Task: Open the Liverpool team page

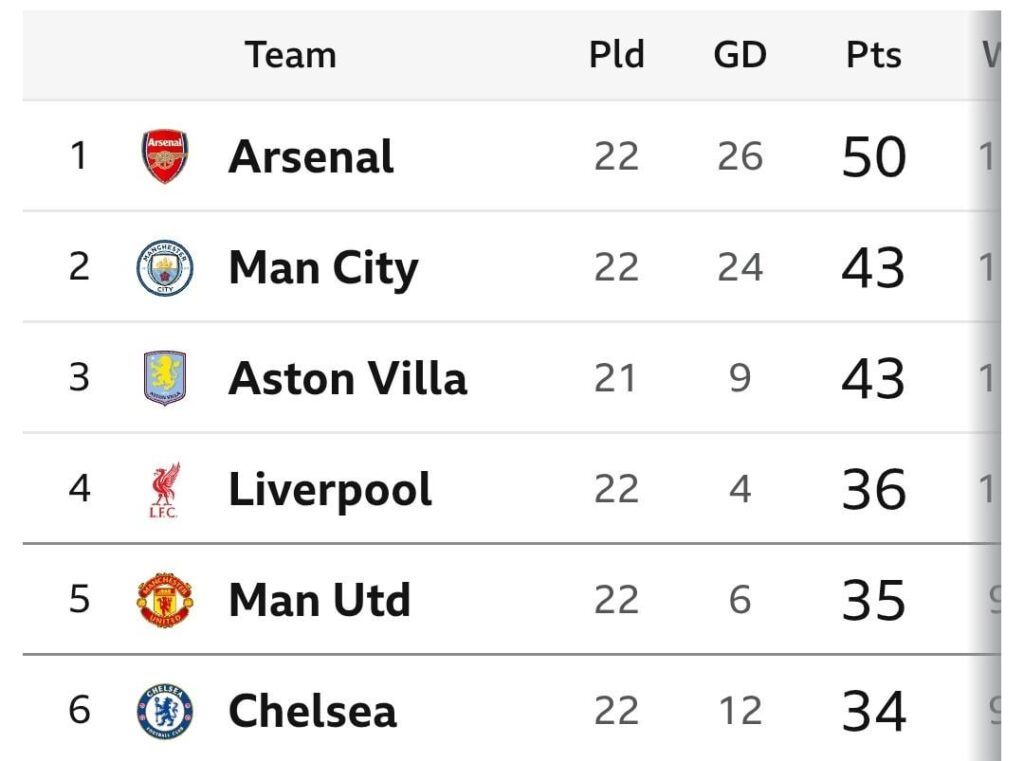Action: tap(330, 490)
